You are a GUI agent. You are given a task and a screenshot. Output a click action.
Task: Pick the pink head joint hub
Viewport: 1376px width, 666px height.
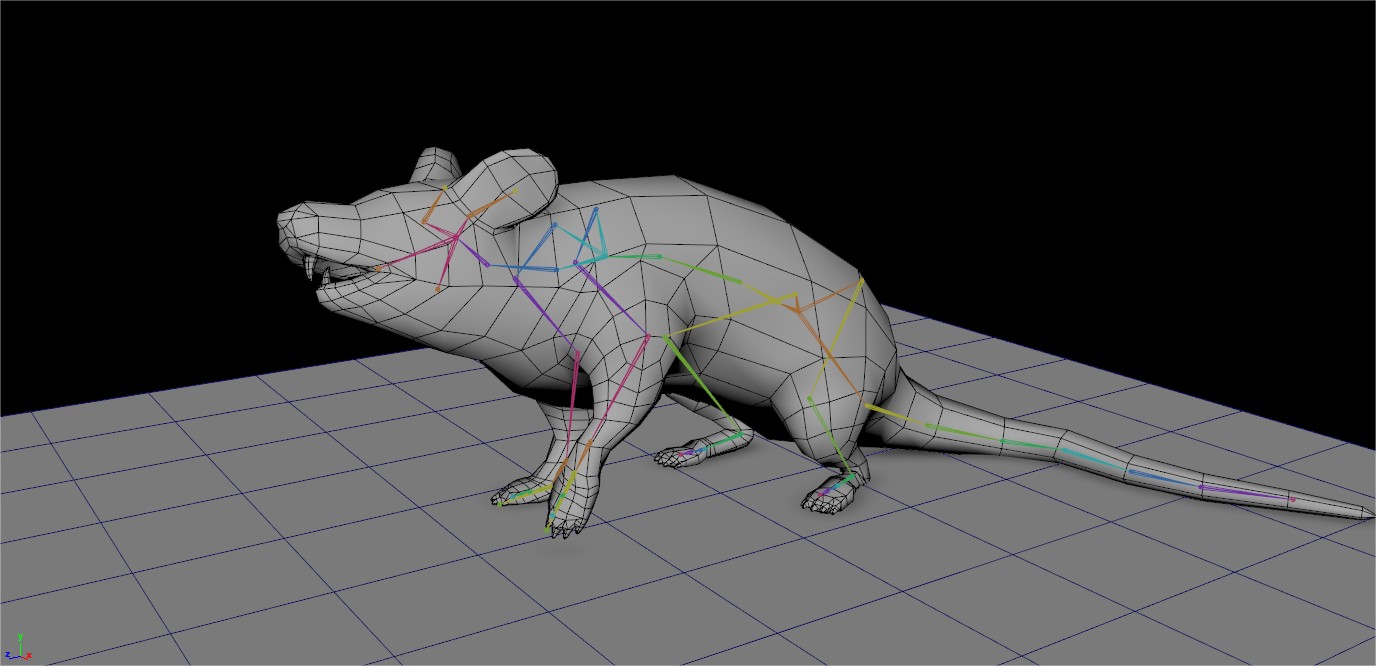coord(455,238)
